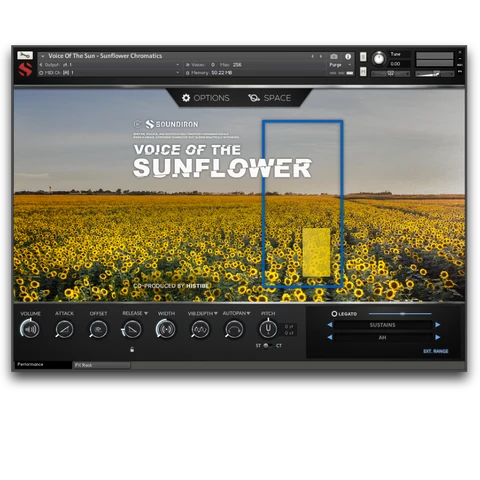Select next vowel right of AH
Viewport: 480px width, 480px height.
(438, 337)
